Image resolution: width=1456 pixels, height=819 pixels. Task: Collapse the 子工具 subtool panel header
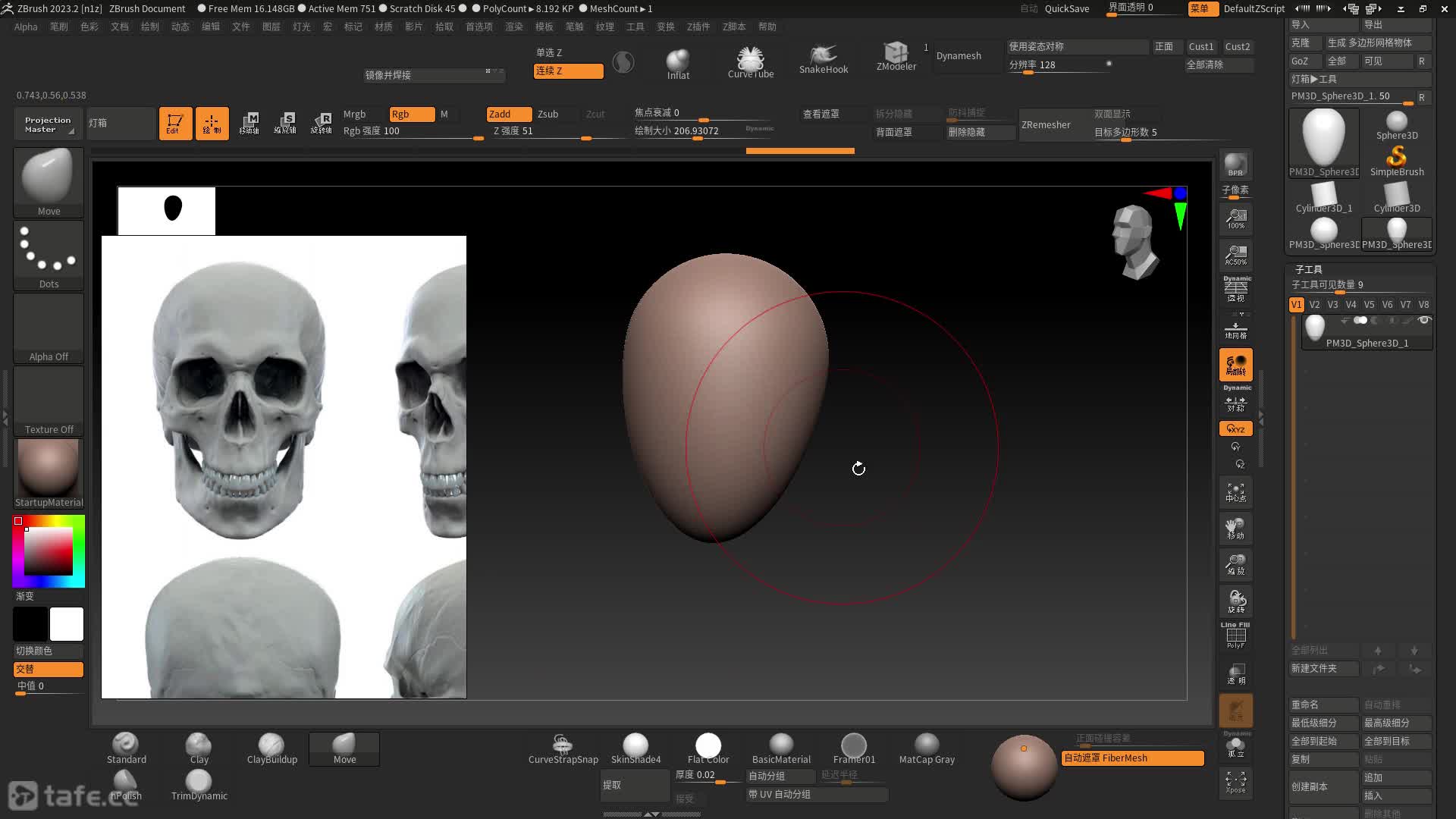1309,269
